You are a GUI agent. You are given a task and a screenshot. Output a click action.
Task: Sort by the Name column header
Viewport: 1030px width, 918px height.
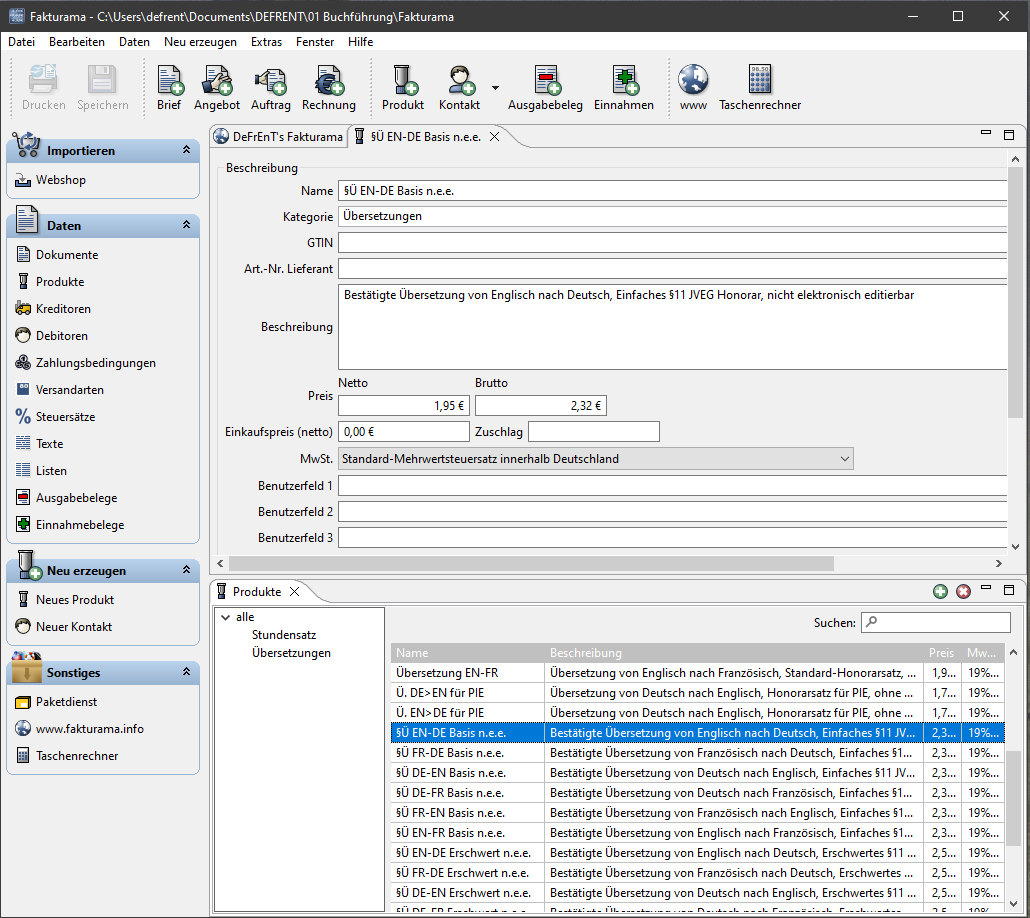pos(468,653)
